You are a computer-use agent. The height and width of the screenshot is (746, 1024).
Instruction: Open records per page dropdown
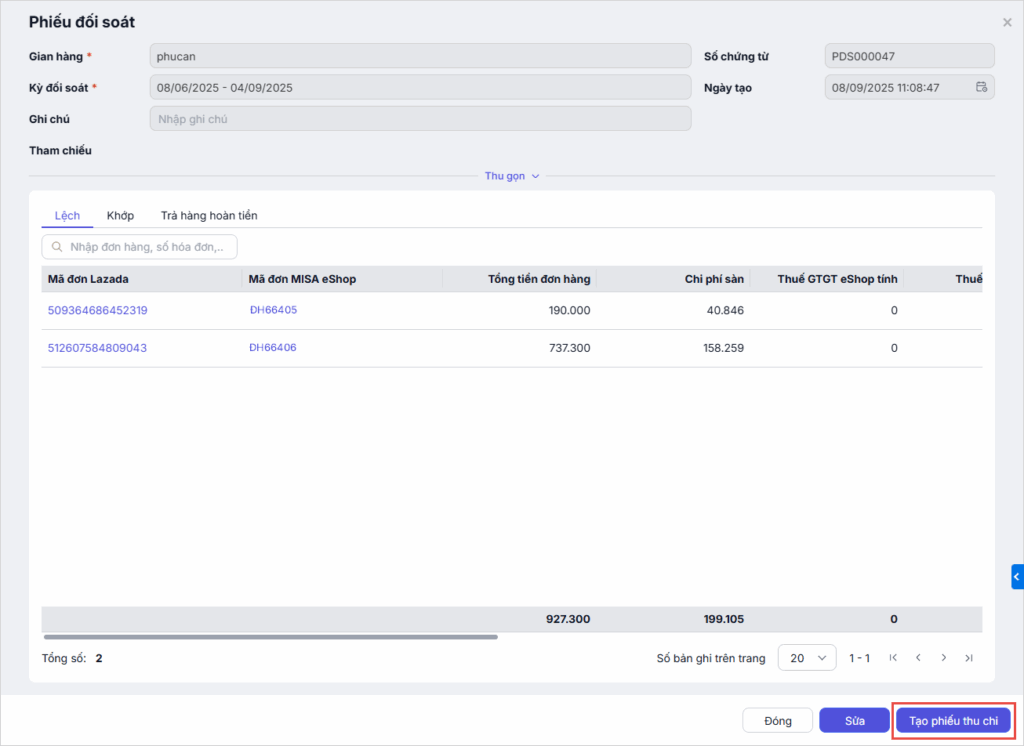coord(806,658)
